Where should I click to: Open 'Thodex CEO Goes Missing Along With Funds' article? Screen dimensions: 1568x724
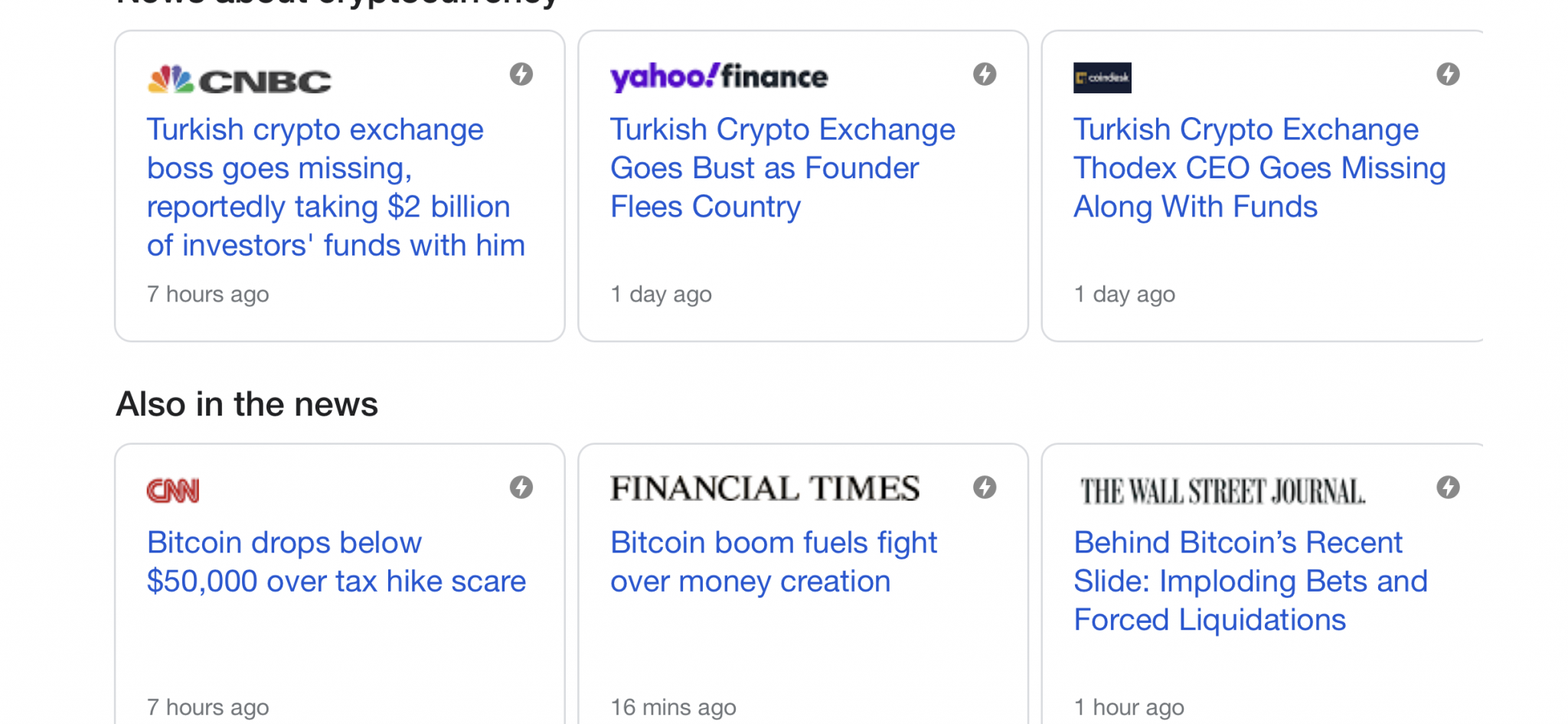1259,168
